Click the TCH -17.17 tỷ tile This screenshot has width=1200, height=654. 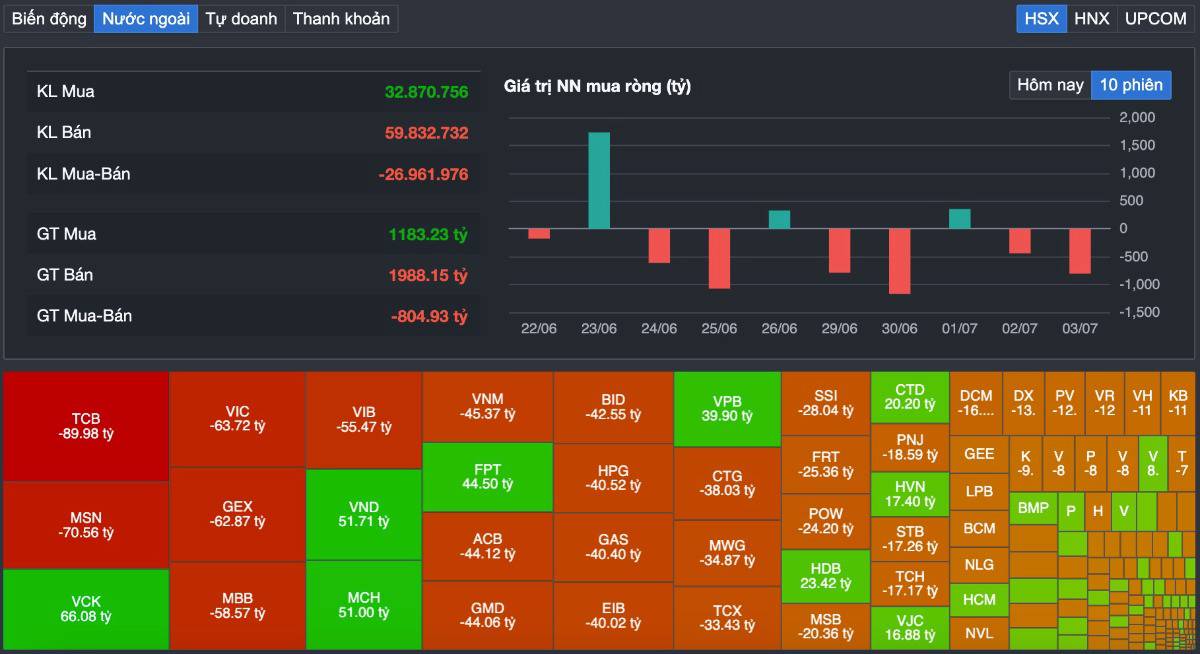tap(910, 584)
